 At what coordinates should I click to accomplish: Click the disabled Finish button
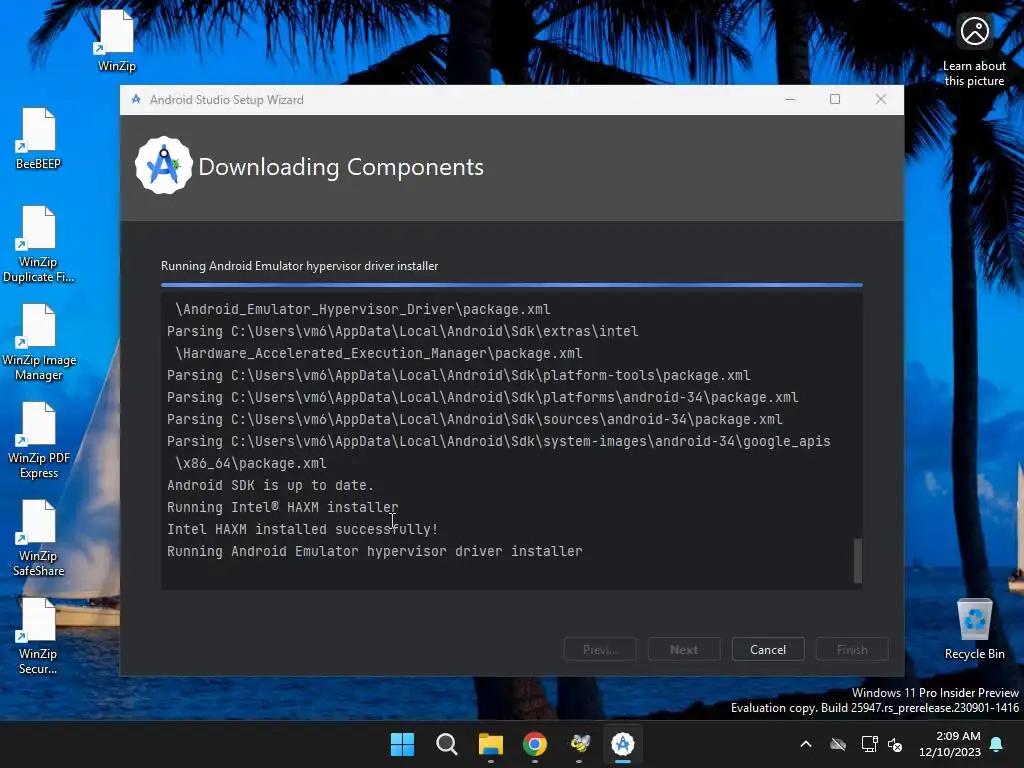pos(852,649)
